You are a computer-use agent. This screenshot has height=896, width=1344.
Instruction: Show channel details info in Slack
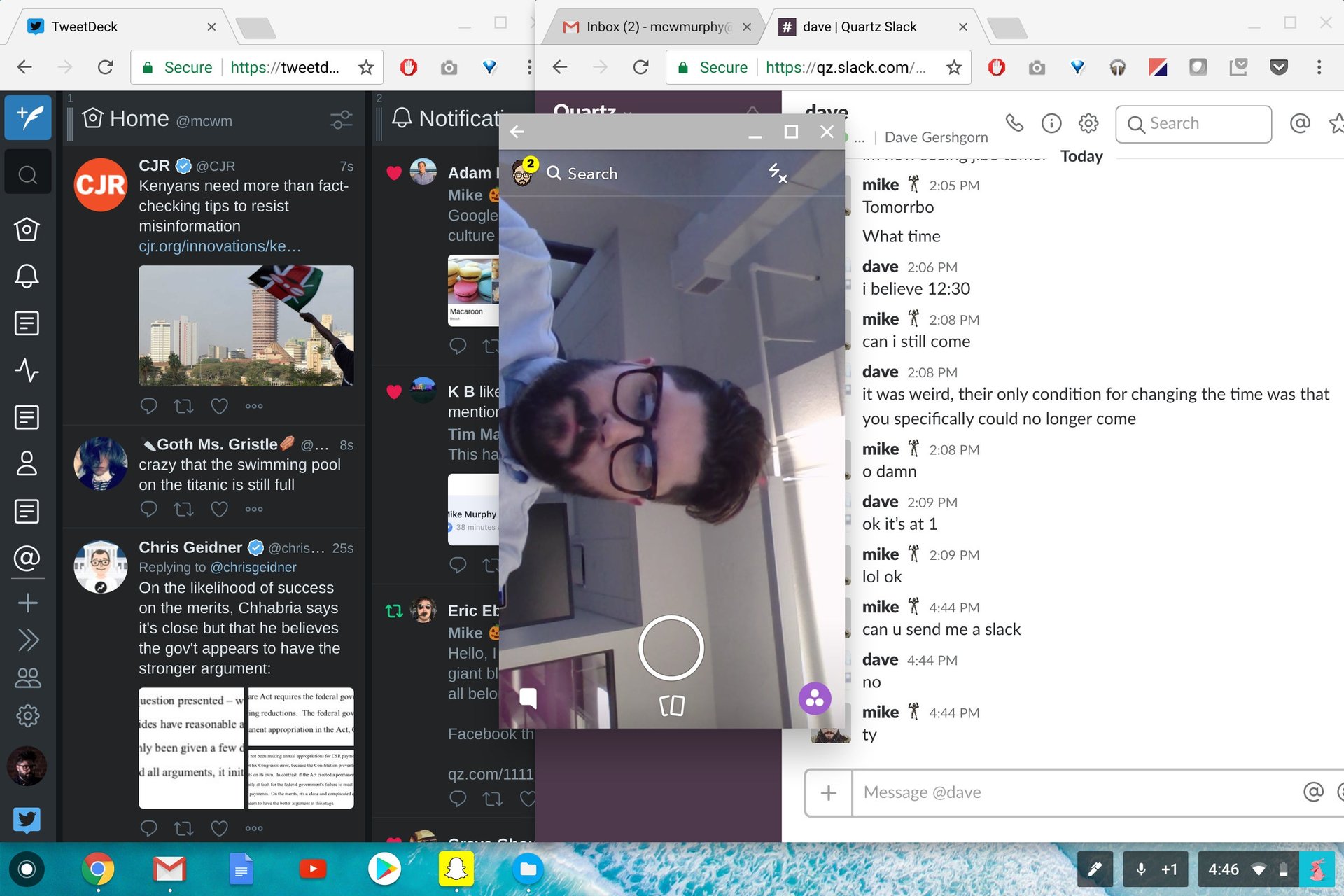tap(1051, 123)
